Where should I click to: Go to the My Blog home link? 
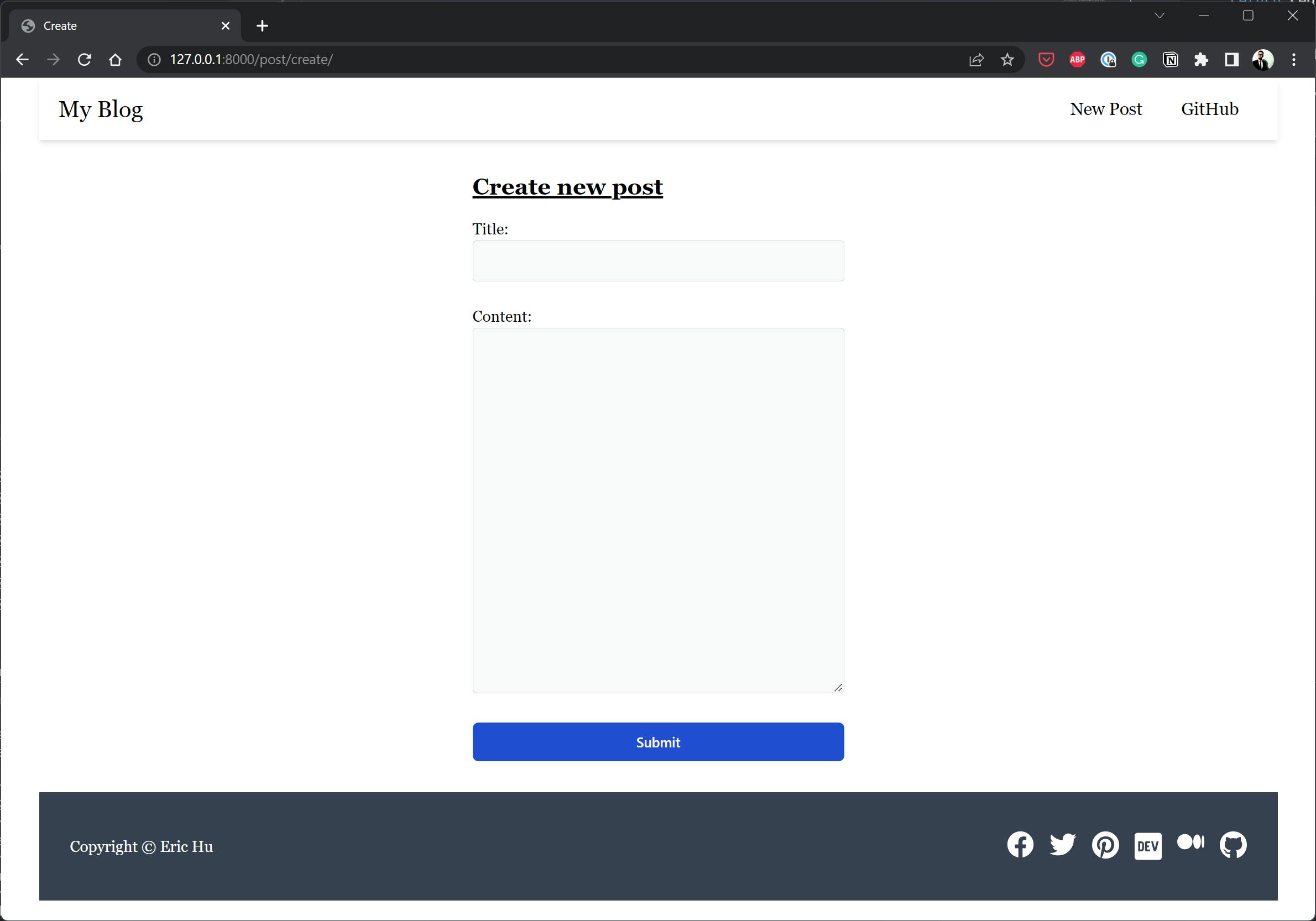tap(100, 109)
